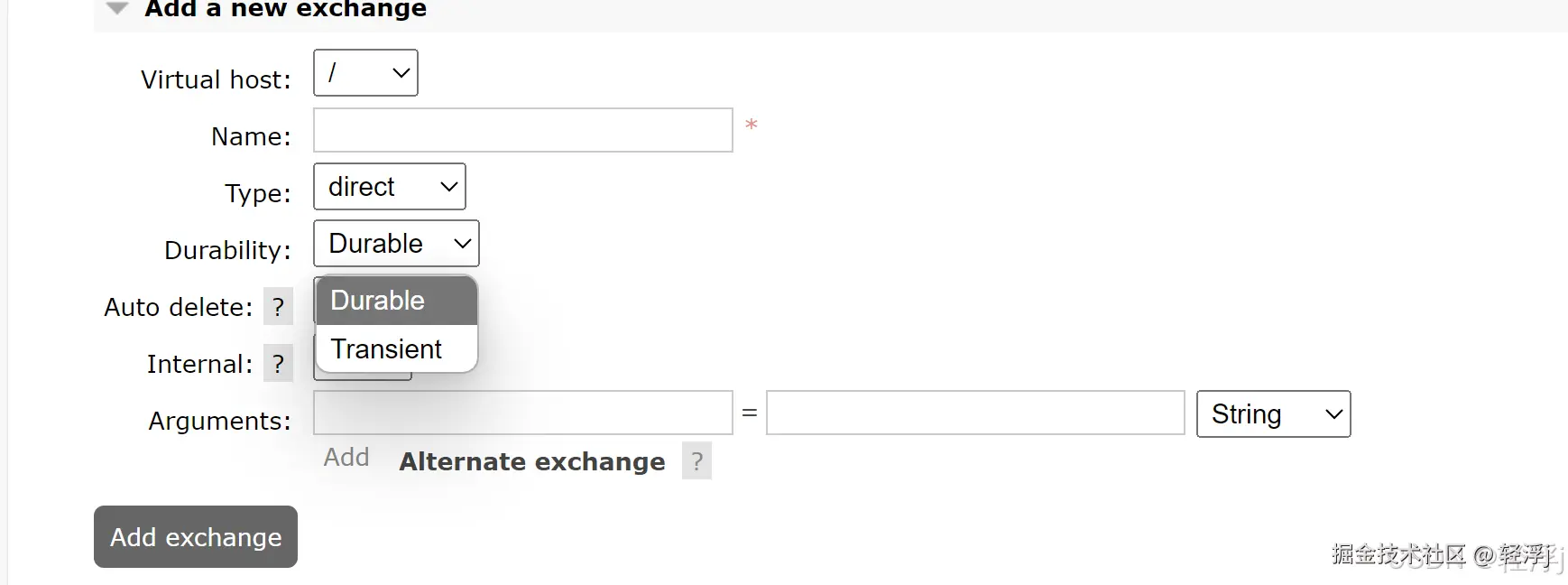Viewport: 1568px width, 585px height.
Task: Click the Internal help question mark
Action: click(x=278, y=364)
